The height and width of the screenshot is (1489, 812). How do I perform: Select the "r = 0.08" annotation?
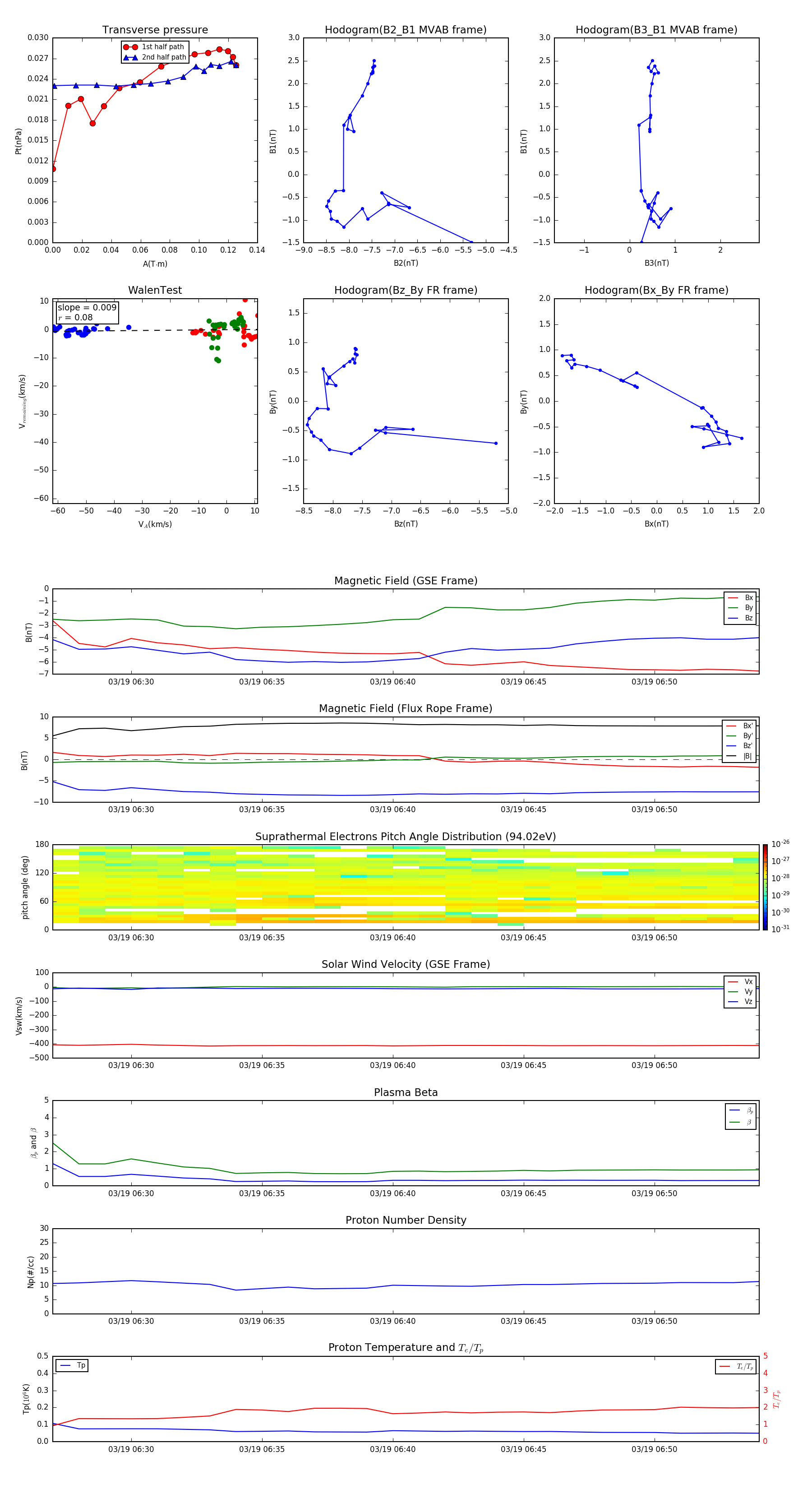pyautogui.click(x=75, y=317)
